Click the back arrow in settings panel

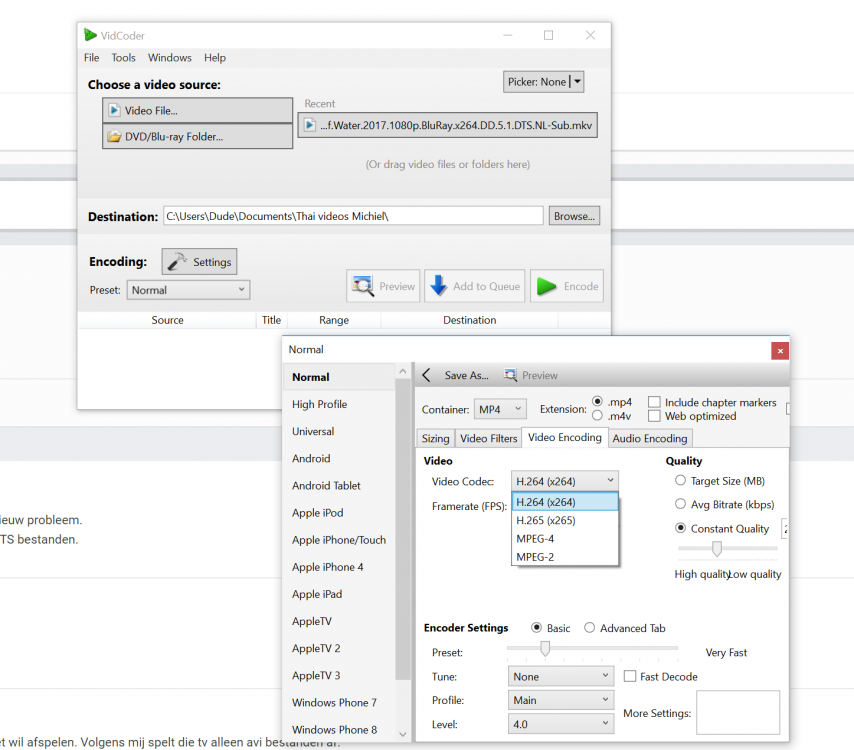click(x=426, y=376)
